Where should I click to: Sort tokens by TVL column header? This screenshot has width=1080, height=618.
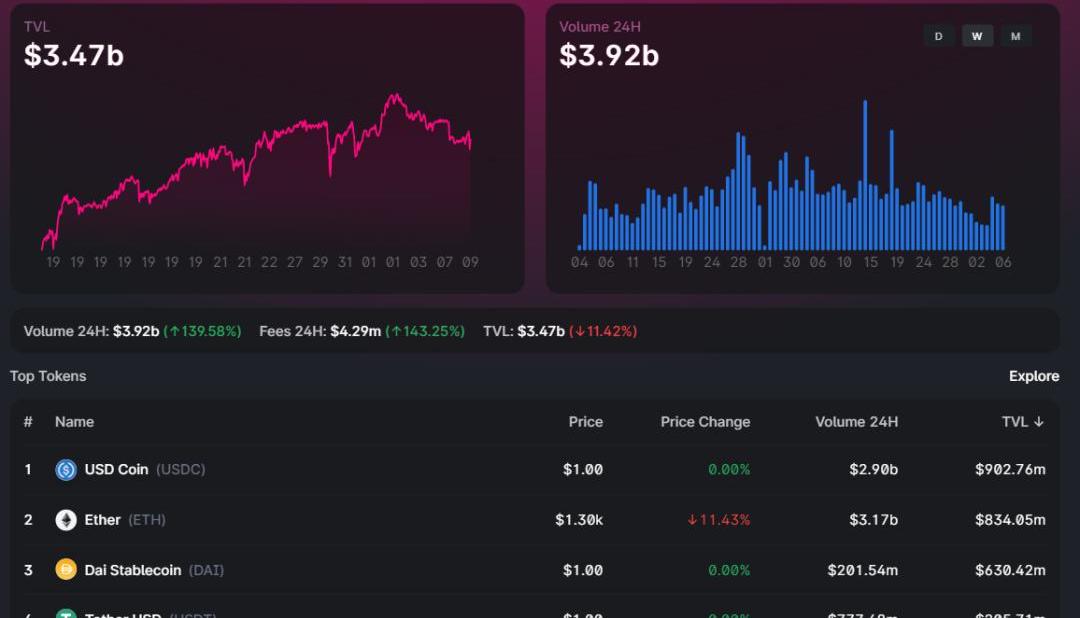click(x=1022, y=422)
